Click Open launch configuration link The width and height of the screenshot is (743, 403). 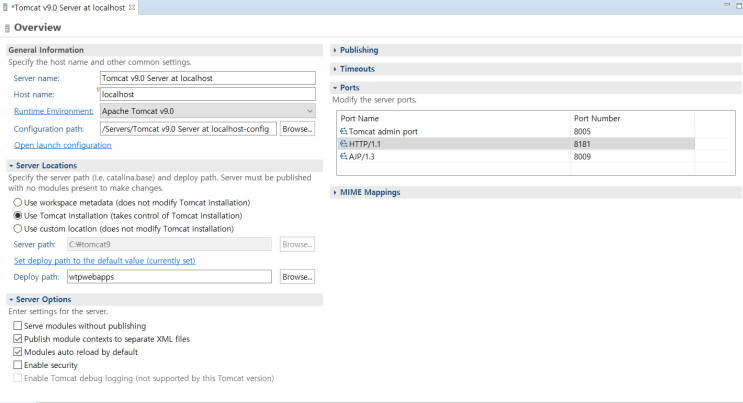tap(63, 145)
